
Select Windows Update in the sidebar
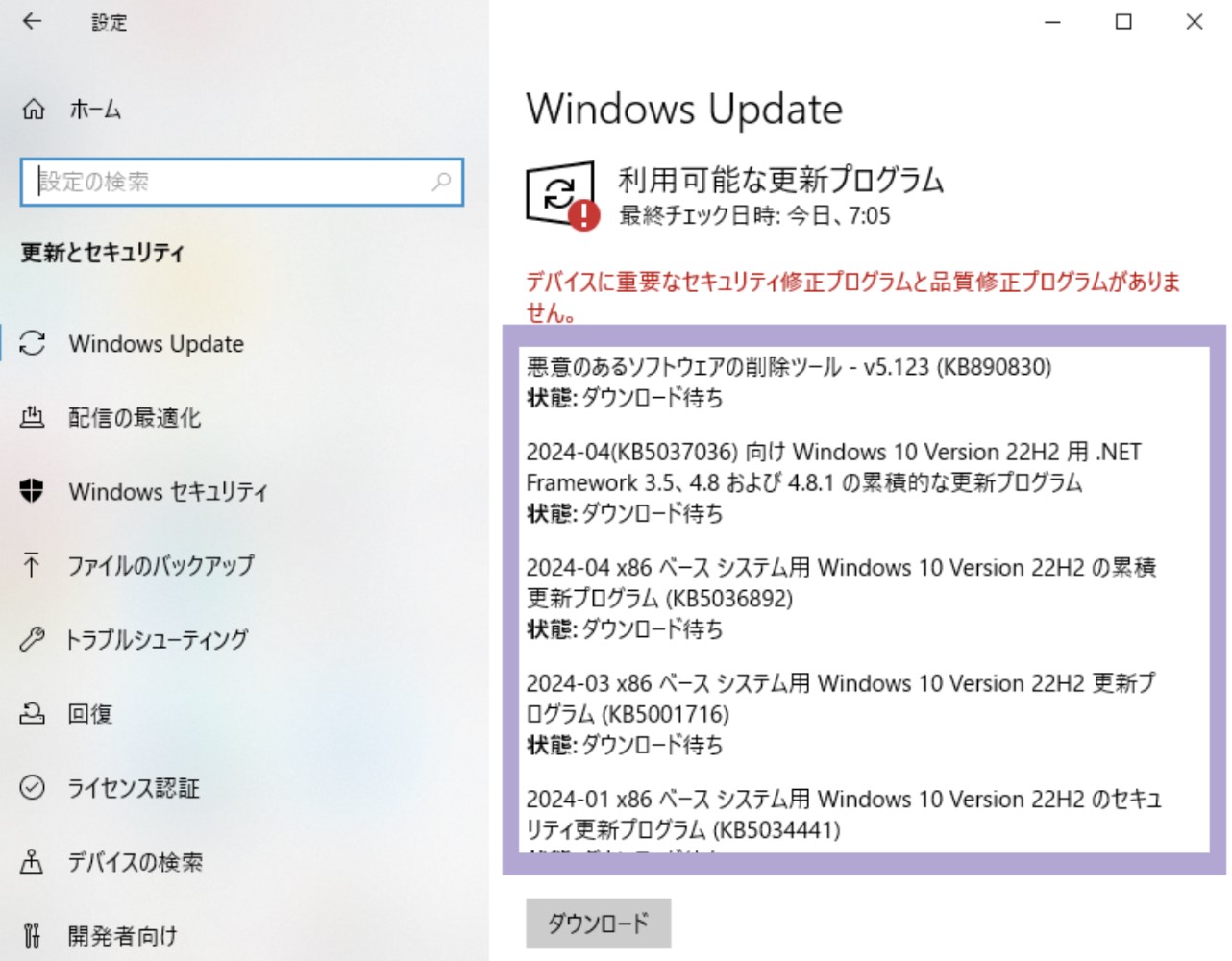coord(156,343)
